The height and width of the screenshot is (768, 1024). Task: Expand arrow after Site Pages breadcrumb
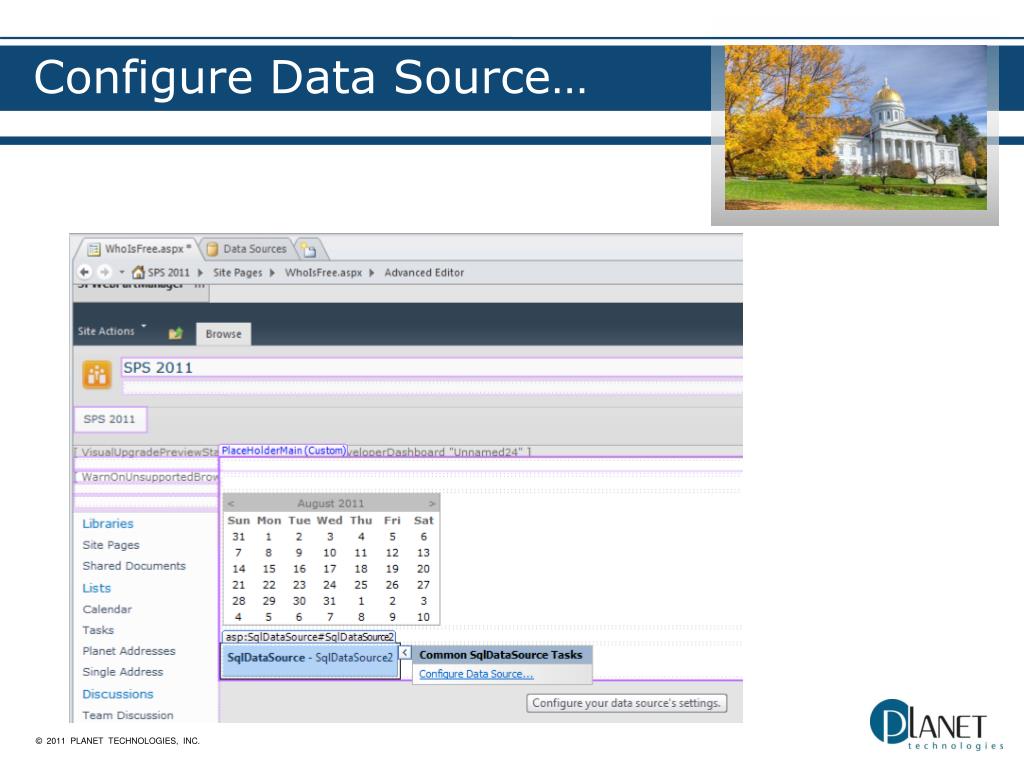tap(272, 272)
